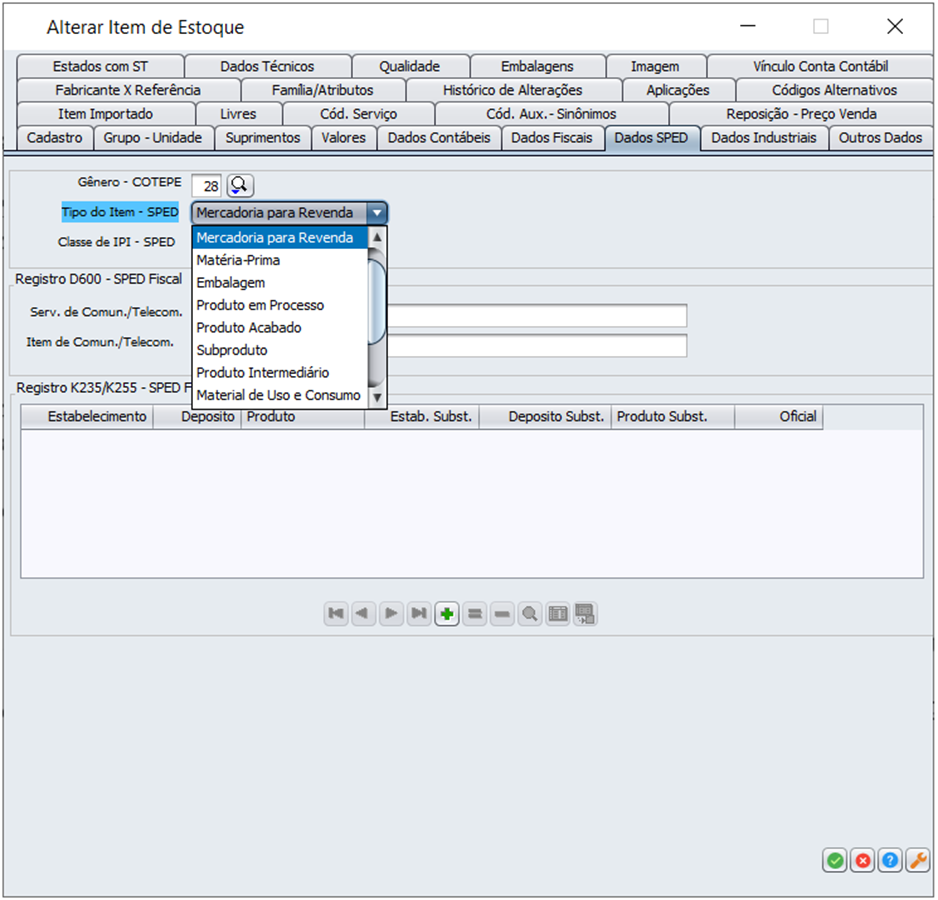Viewport: 938px width, 900px height.
Task: Select the Dados SPED tab
Action: [651, 138]
